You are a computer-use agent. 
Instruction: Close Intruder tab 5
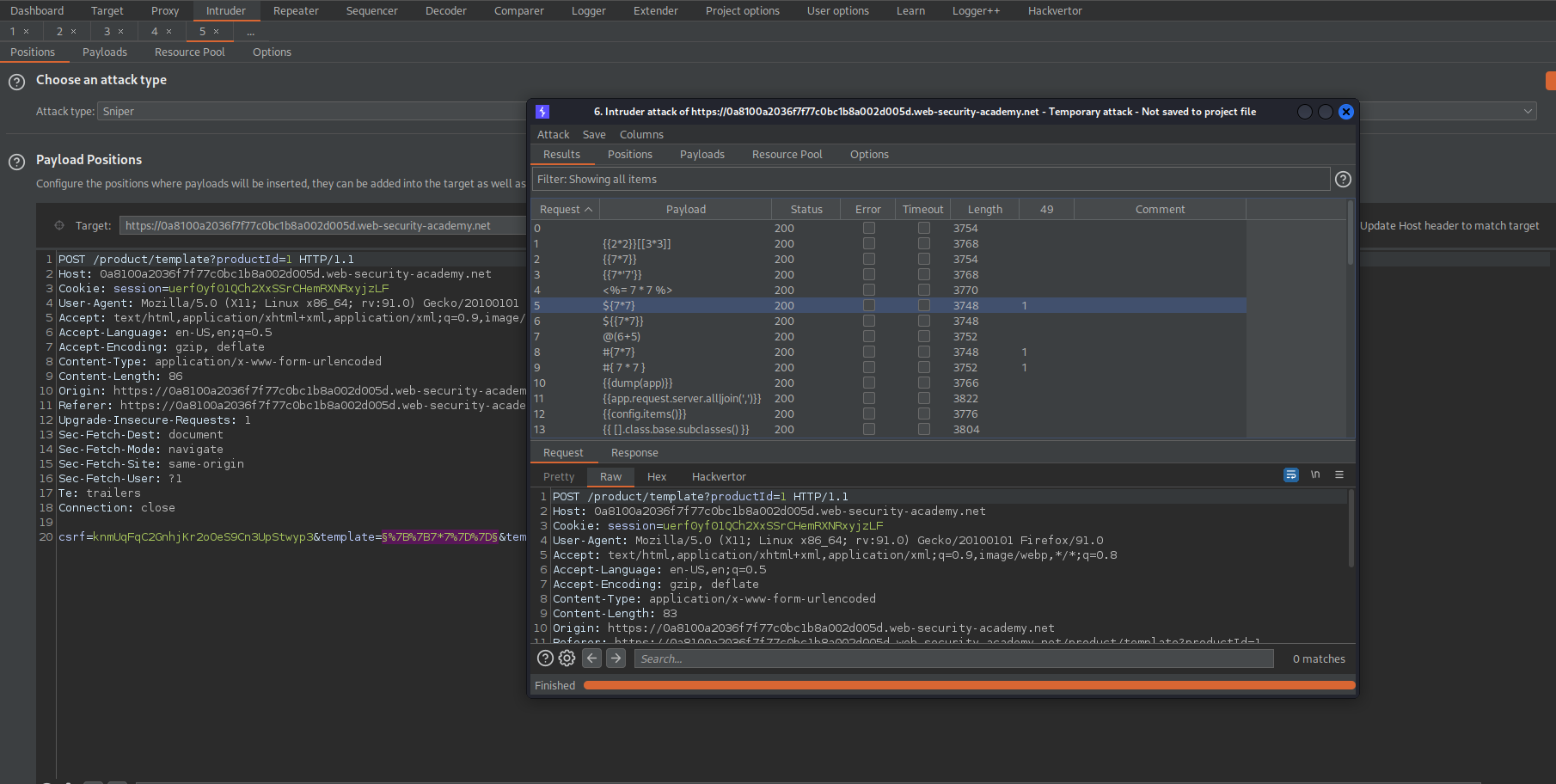coord(217,32)
